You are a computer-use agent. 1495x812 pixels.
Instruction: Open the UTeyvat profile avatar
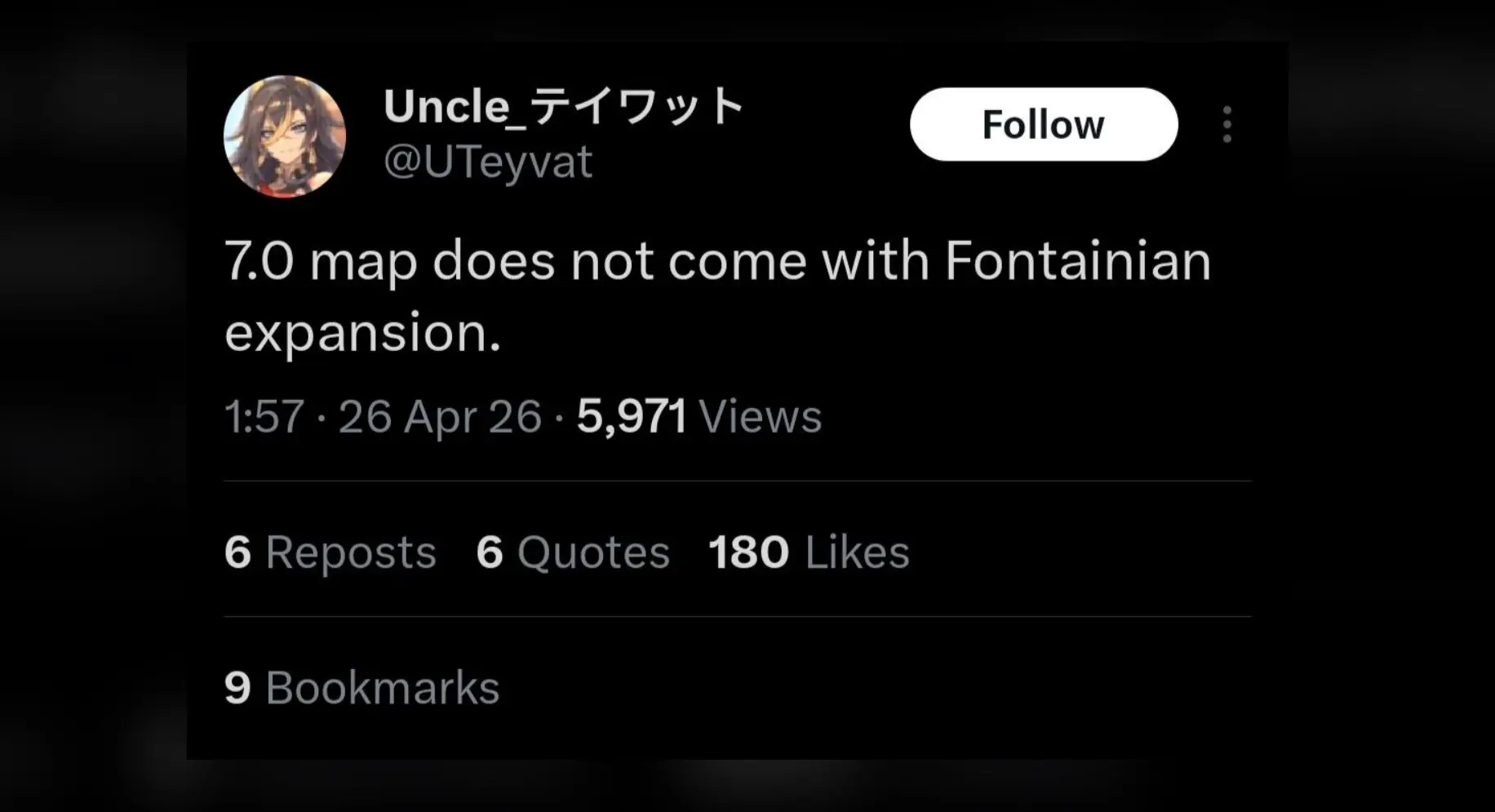click(x=285, y=136)
